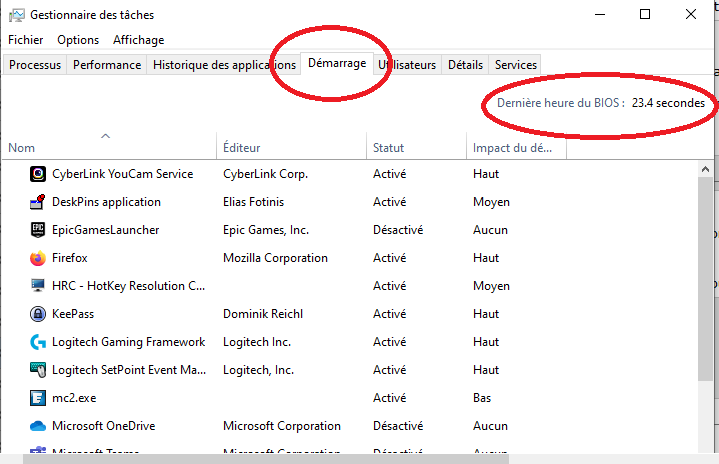Viewport: 719px width, 464px height.
Task: Click the vertical scrollbar thumb
Action: [x=705, y=279]
